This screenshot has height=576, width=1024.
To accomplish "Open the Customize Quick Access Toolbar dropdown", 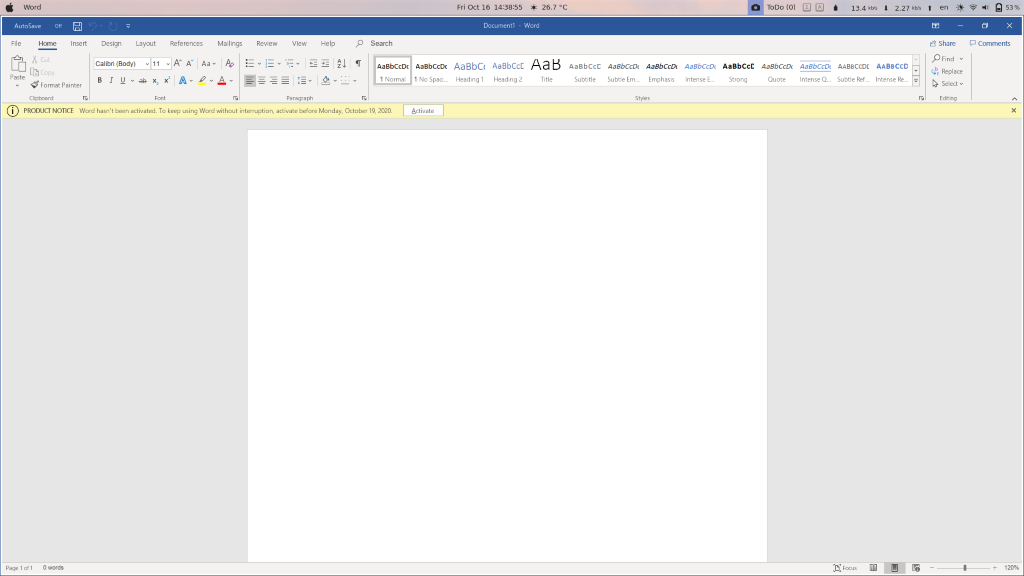I will pyautogui.click(x=128, y=26).
